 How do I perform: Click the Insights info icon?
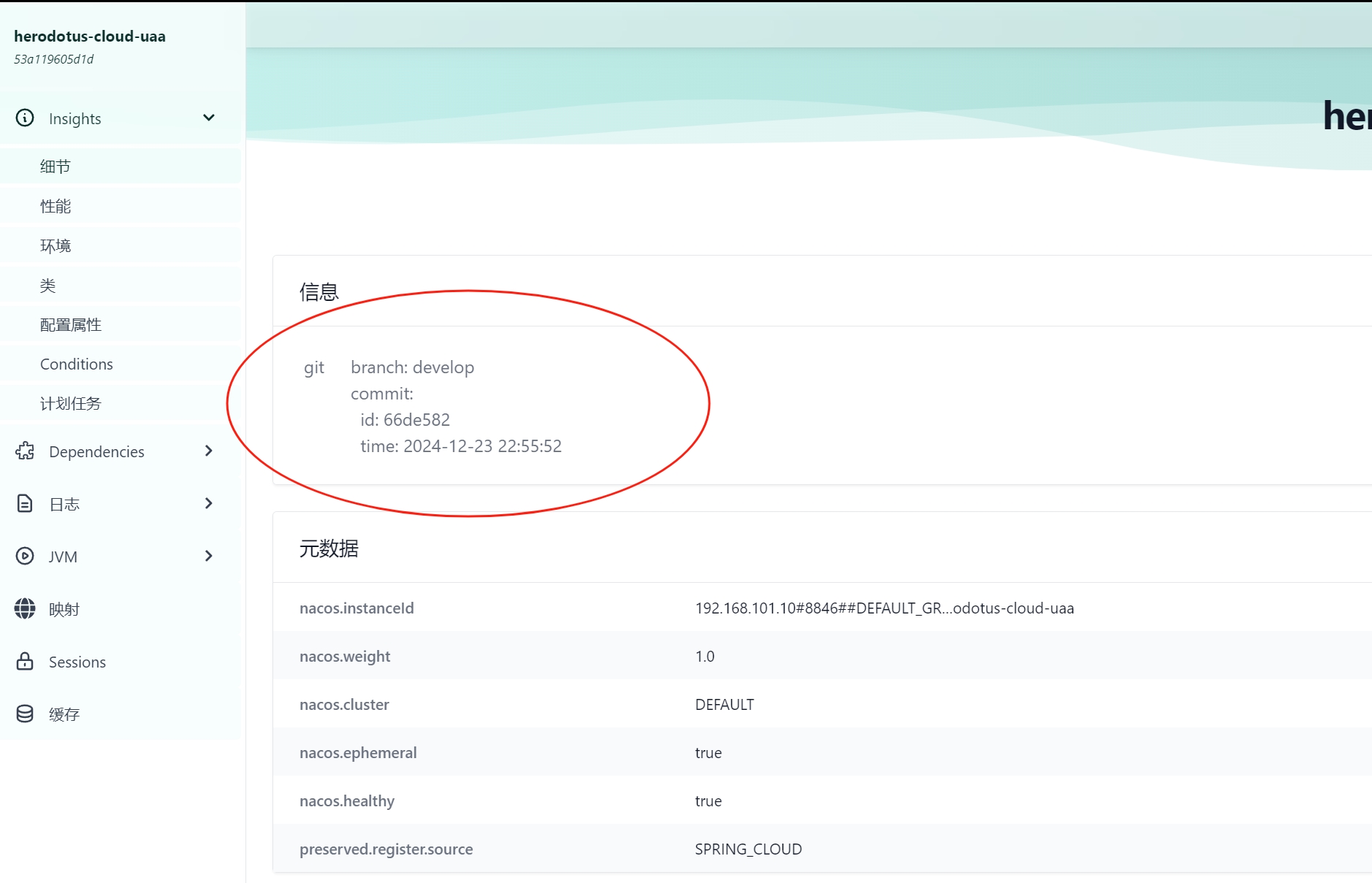[x=24, y=118]
